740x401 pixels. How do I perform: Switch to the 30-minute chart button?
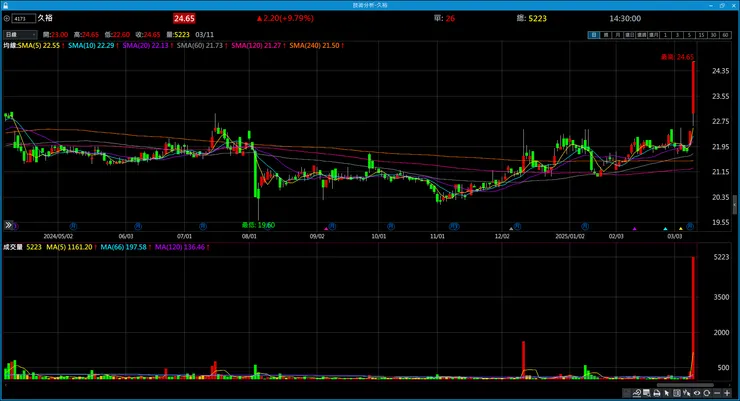click(714, 35)
